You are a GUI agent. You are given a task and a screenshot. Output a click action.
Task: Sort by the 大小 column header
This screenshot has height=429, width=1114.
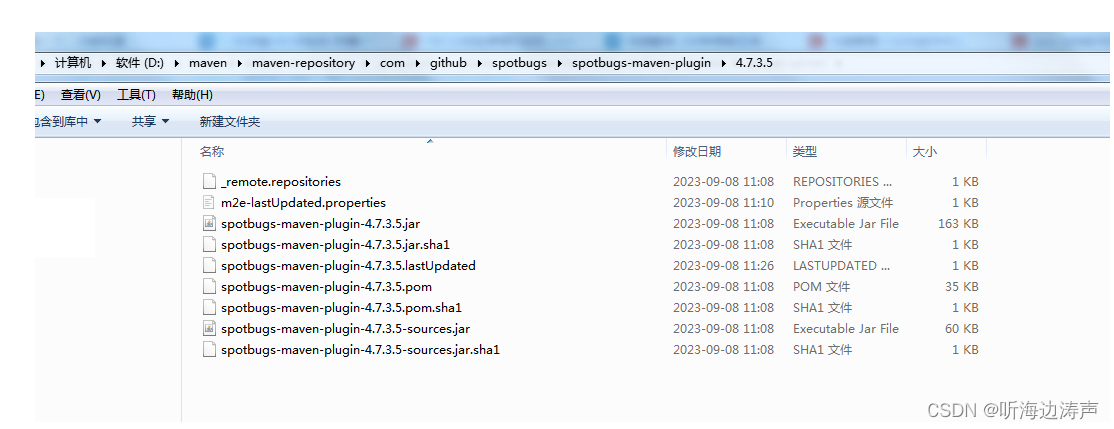point(924,151)
